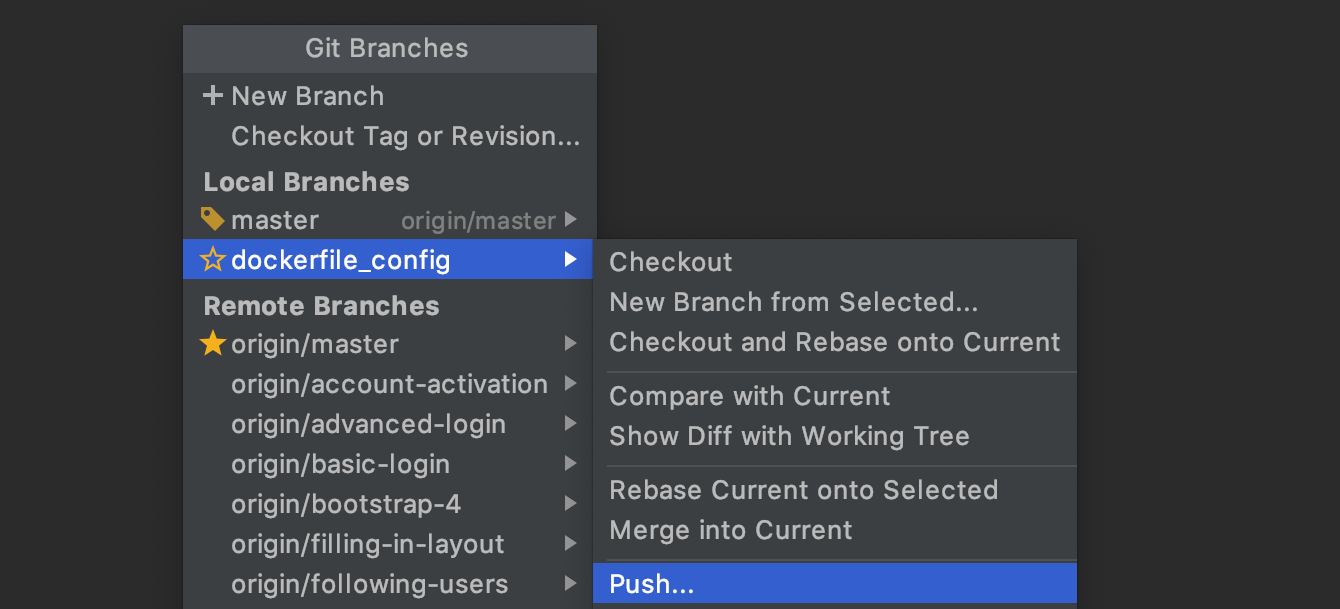Viewport: 1340px width, 609px height.
Task: Choose Merge into Current
Action: [730, 530]
